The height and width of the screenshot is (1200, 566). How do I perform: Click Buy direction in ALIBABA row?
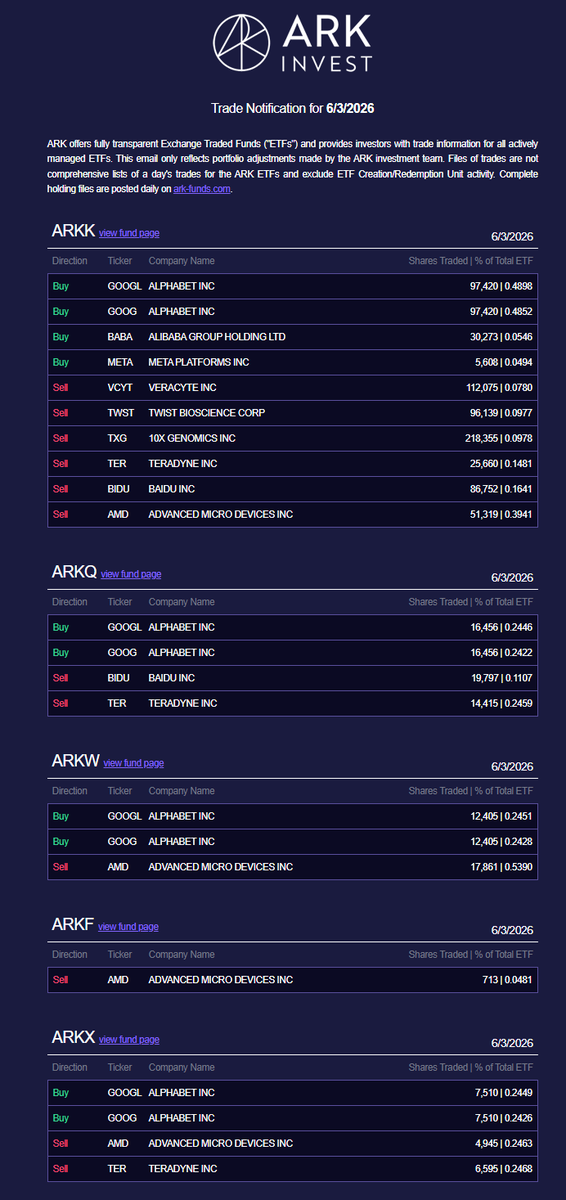(60, 337)
